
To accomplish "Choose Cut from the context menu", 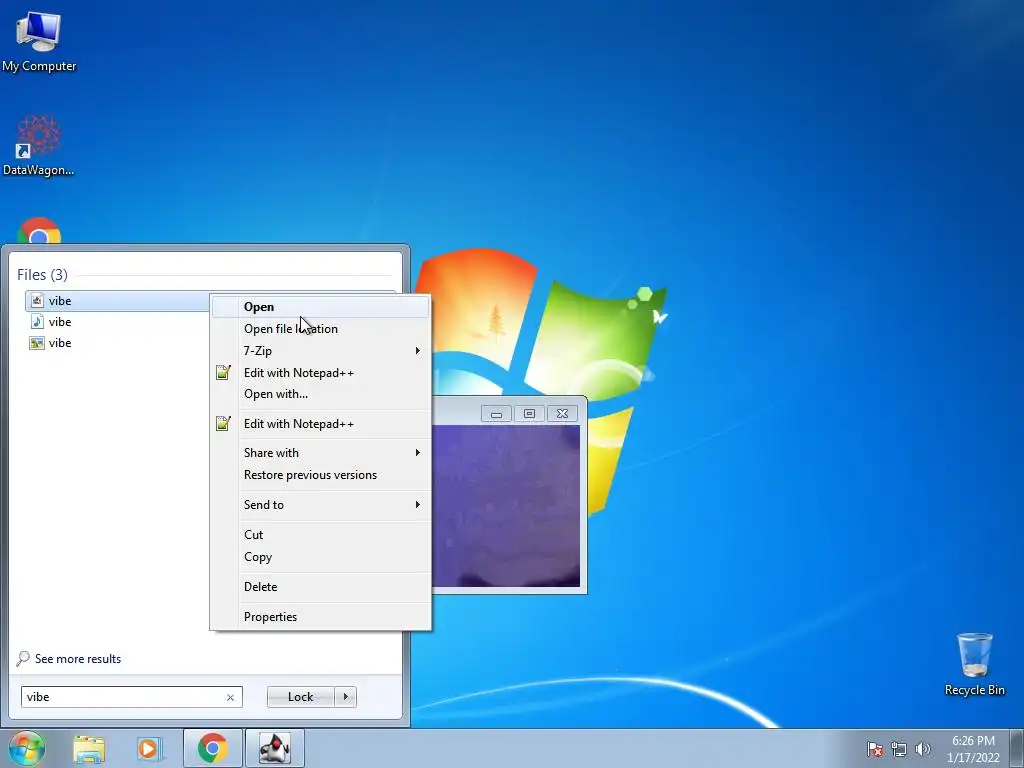I will (321, 535).
